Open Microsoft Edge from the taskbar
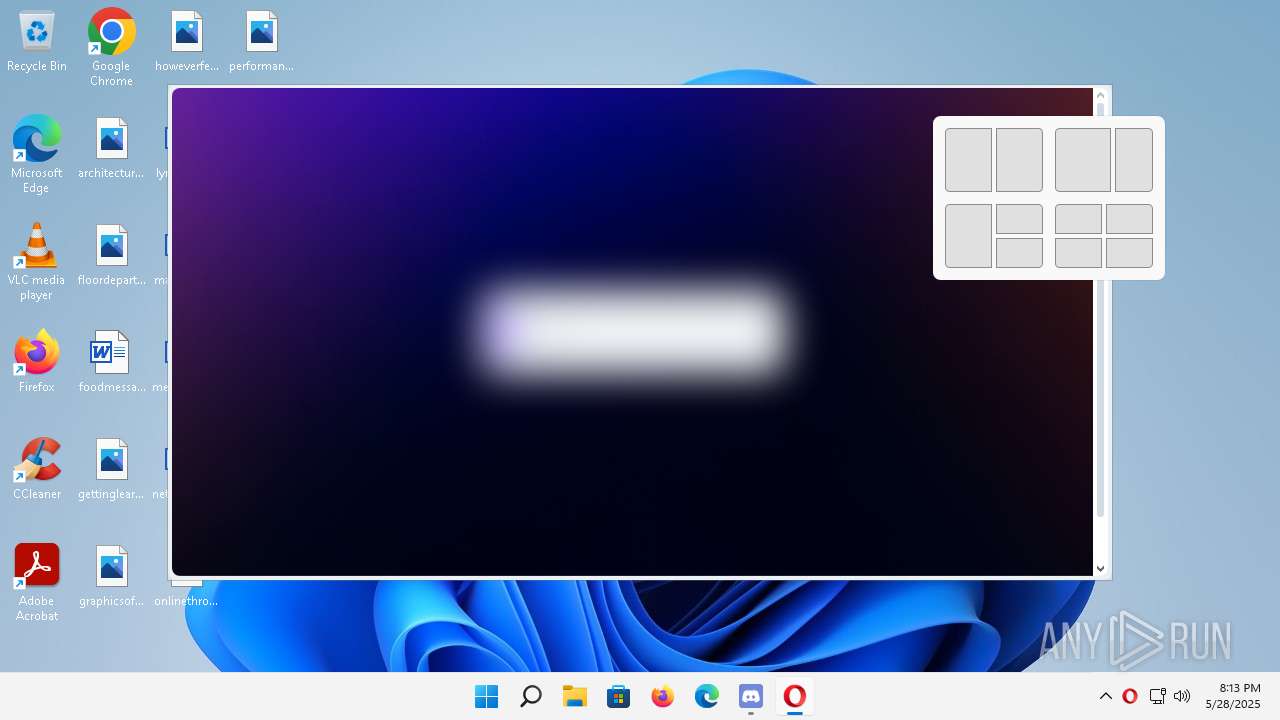1280x720 pixels. pyautogui.click(x=707, y=696)
